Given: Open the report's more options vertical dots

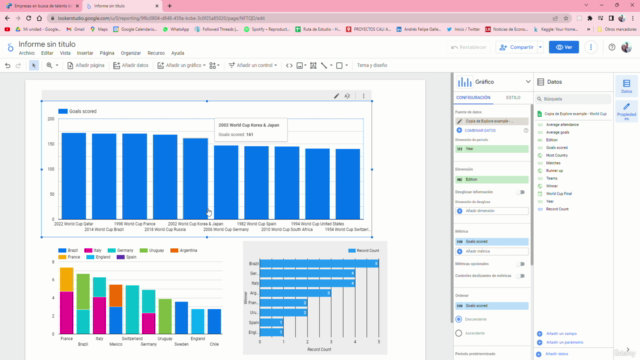Looking at the screenshot, I should (x=591, y=47).
